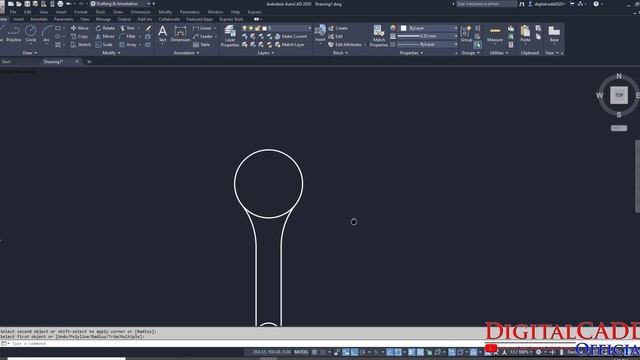Open the lineweight dropdown slider
The height and width of the screenshot is (360, 640).
[427, 36]
